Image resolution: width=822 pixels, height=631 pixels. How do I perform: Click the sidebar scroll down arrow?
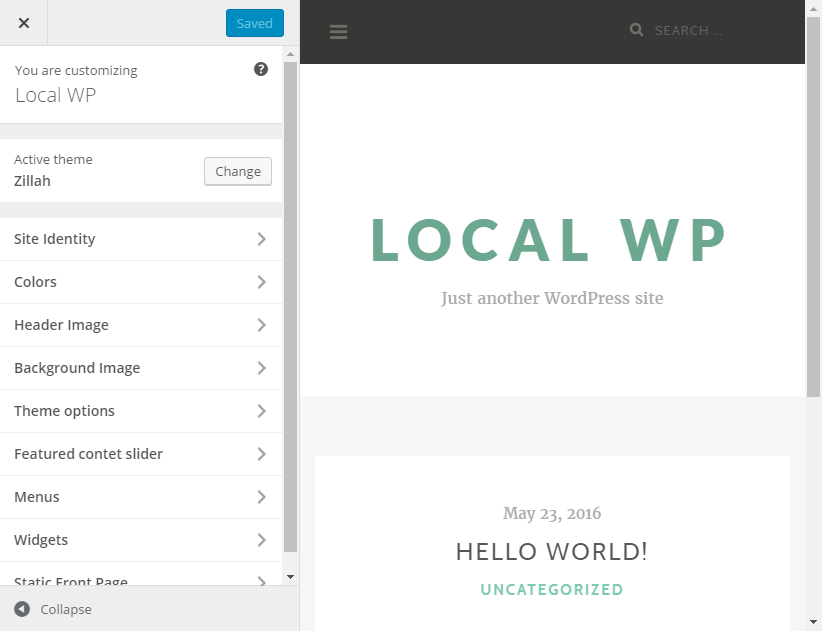click(290, 577)
